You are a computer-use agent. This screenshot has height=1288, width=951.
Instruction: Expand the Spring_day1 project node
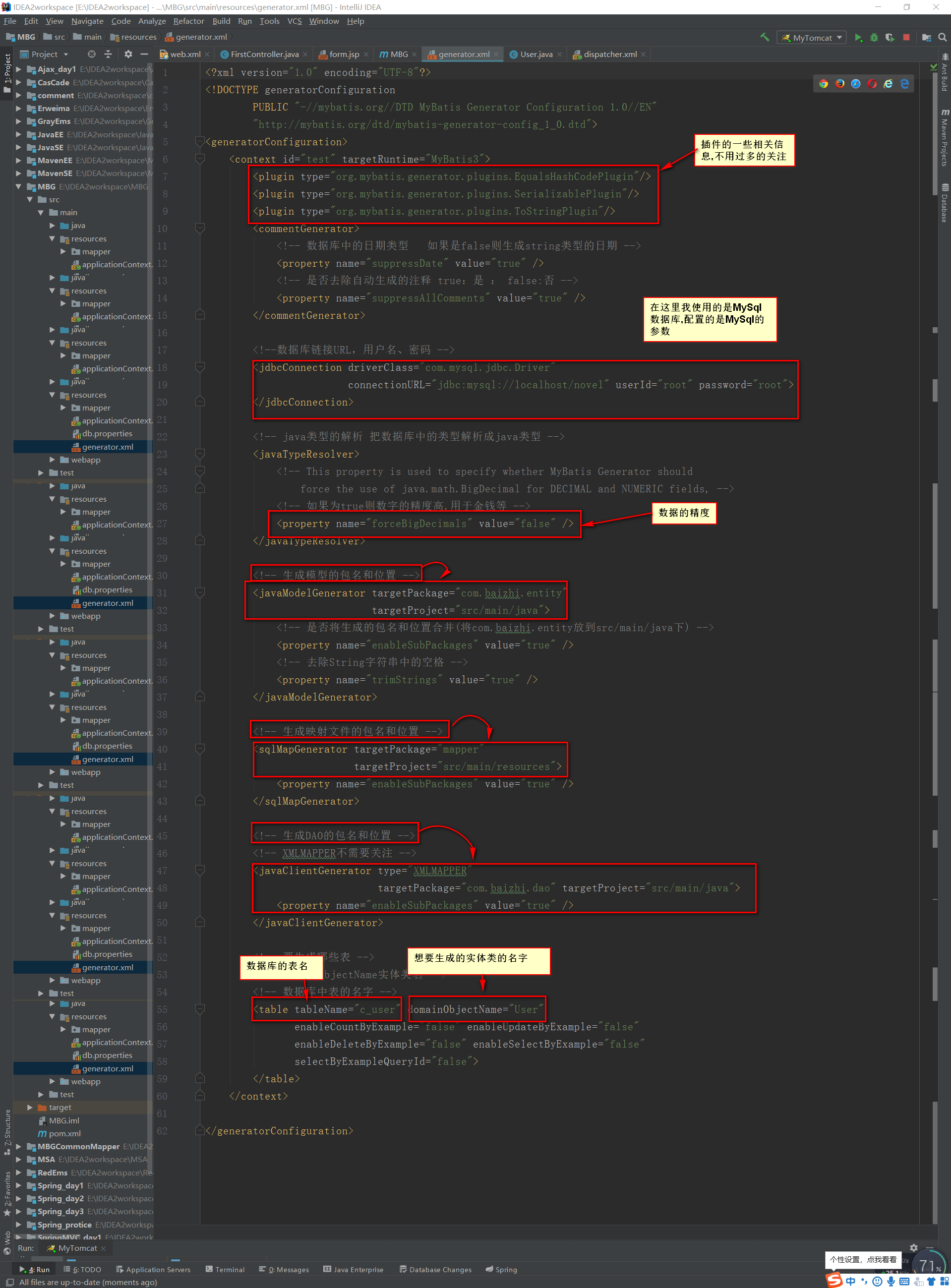click(x=18, y=1185)
